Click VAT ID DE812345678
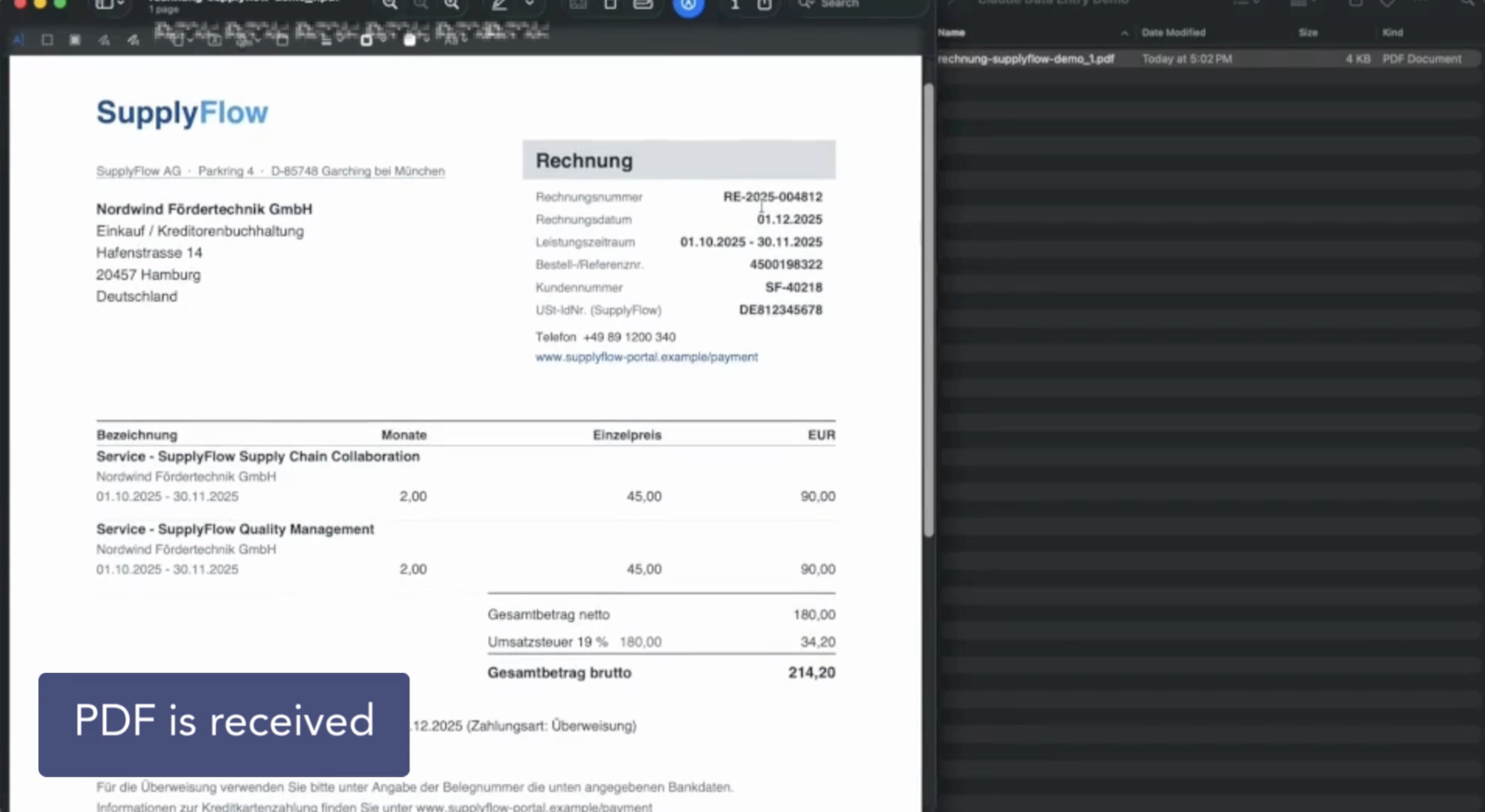The width and height of the screenshot is (1485, 812). 781,310
